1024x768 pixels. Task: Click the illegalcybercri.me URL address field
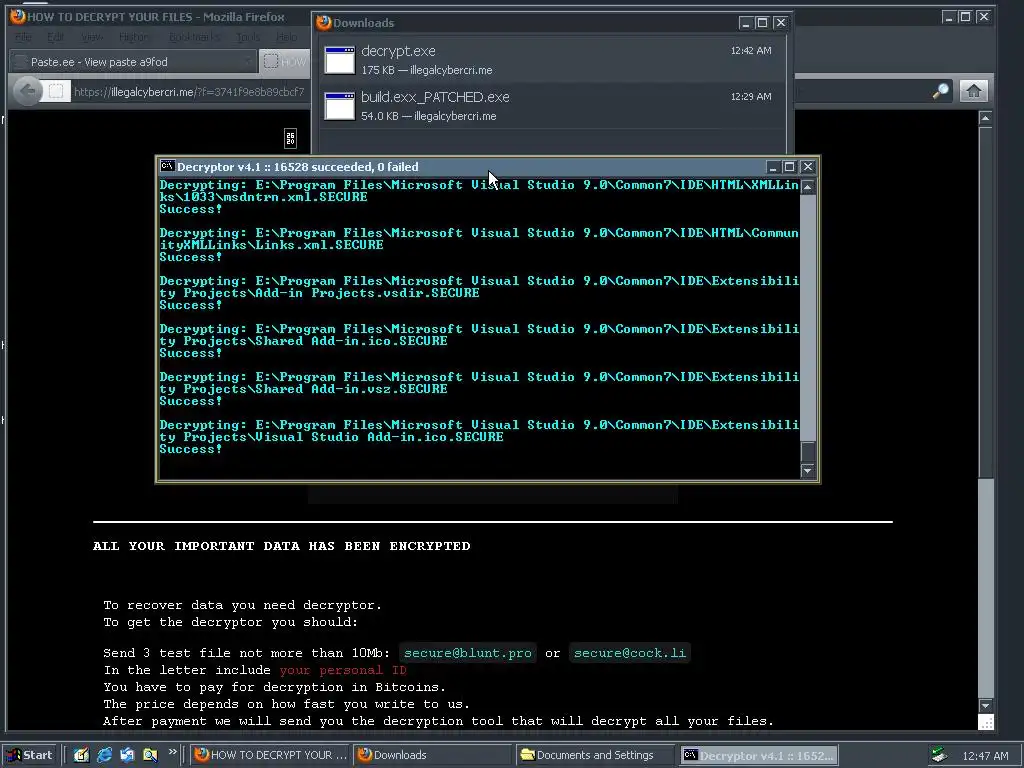189,92
